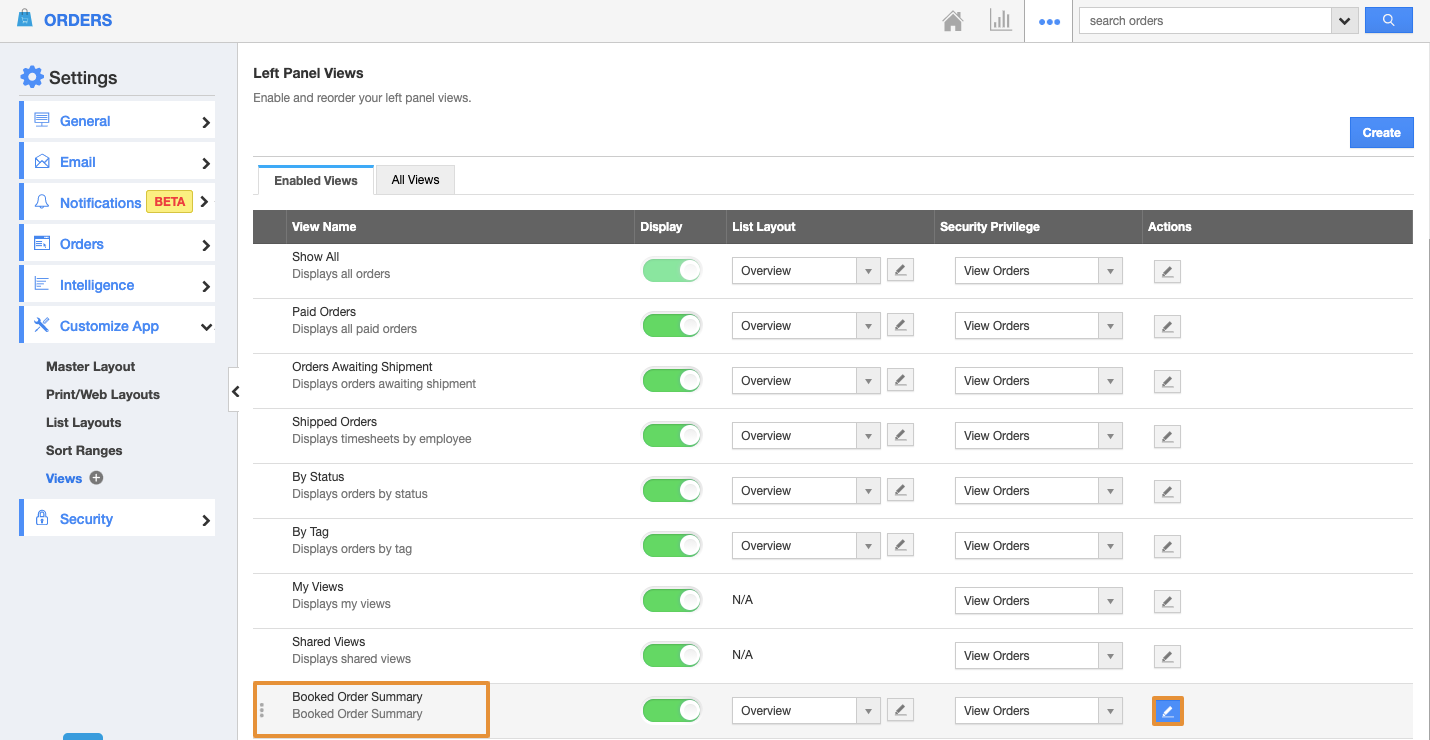
Task: Disable display of Paid Orders view
Action: pos(671,326)
